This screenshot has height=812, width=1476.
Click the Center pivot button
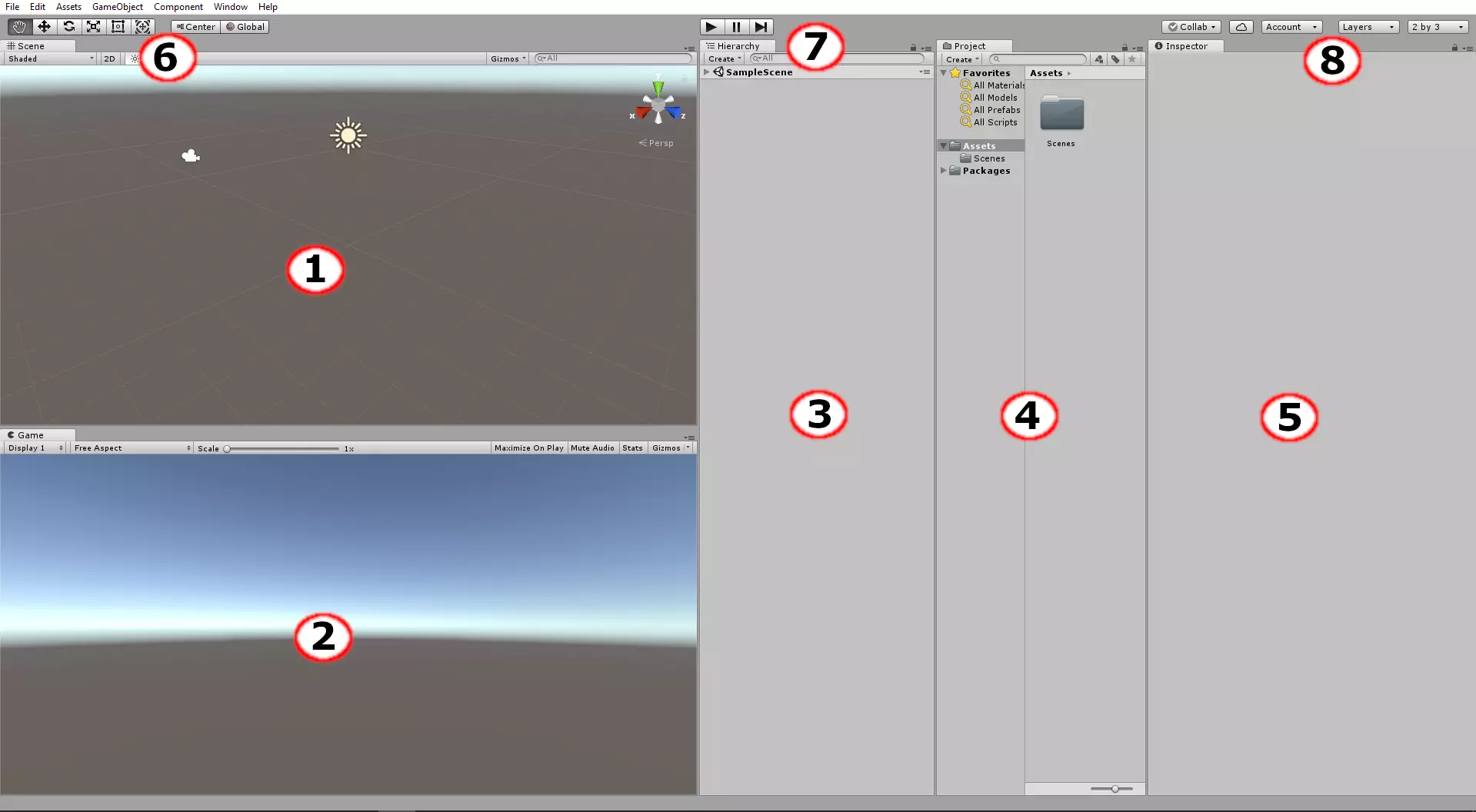(x=196, y=27)
